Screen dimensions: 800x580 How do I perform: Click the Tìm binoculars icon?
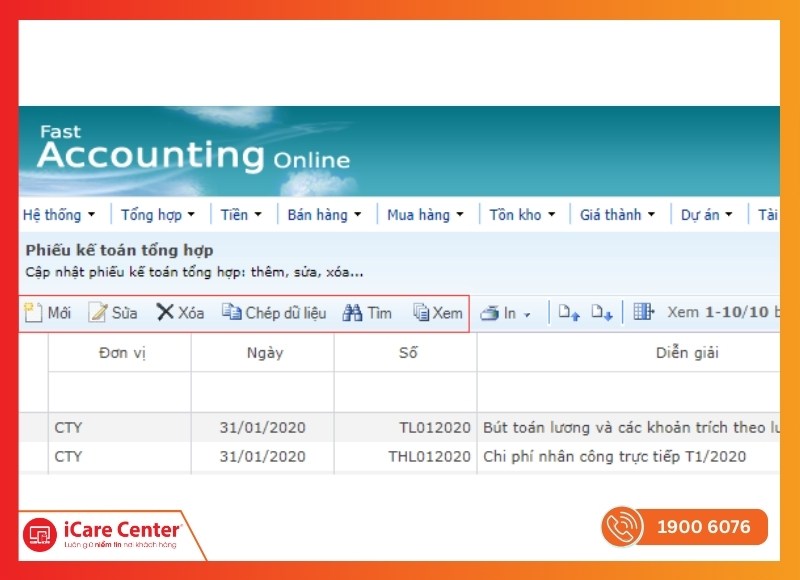pyautogui.click(x=352, y=312)
